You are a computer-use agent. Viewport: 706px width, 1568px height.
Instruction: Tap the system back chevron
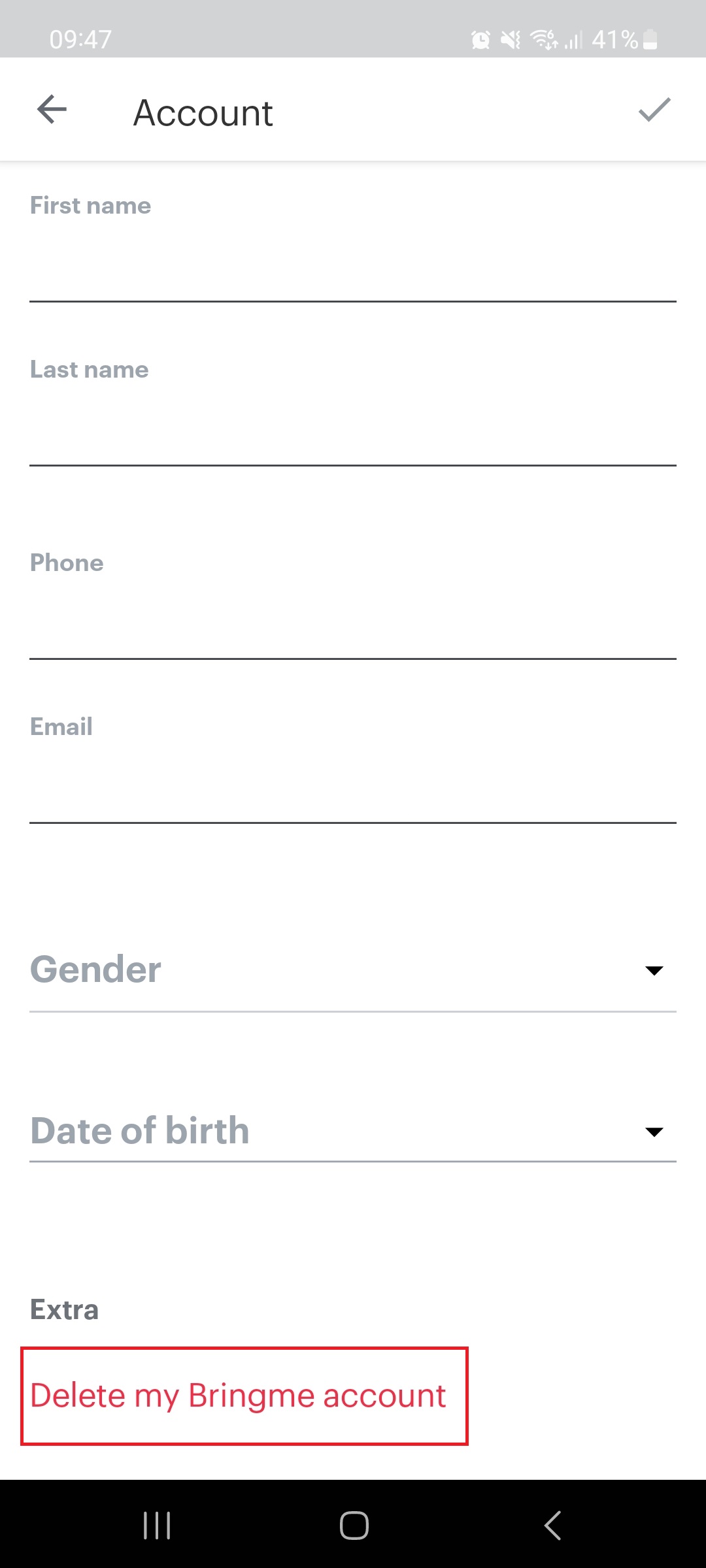552,1526
